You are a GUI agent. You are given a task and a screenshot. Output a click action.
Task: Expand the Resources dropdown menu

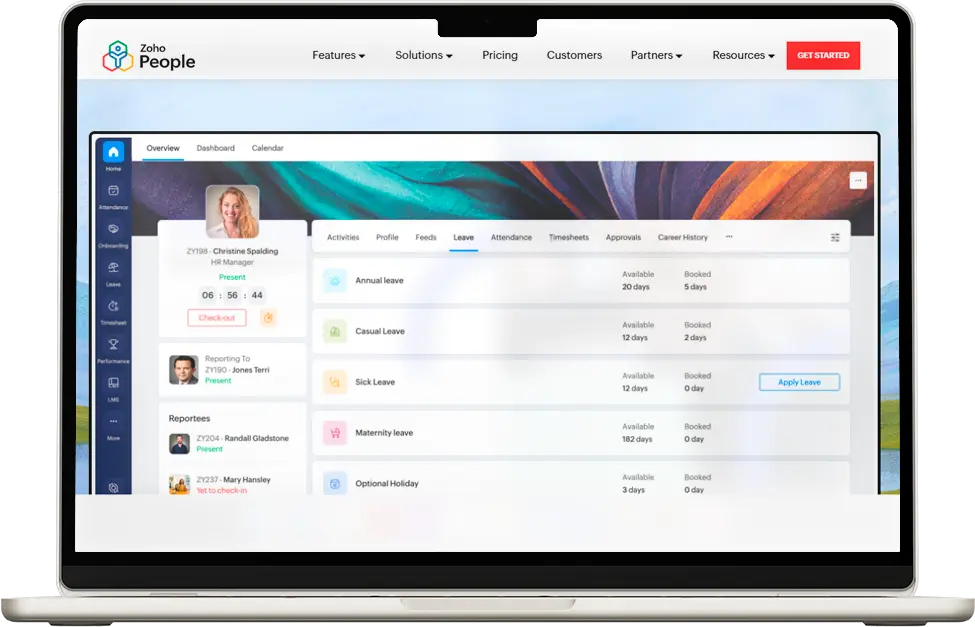[x=742, y=55]
